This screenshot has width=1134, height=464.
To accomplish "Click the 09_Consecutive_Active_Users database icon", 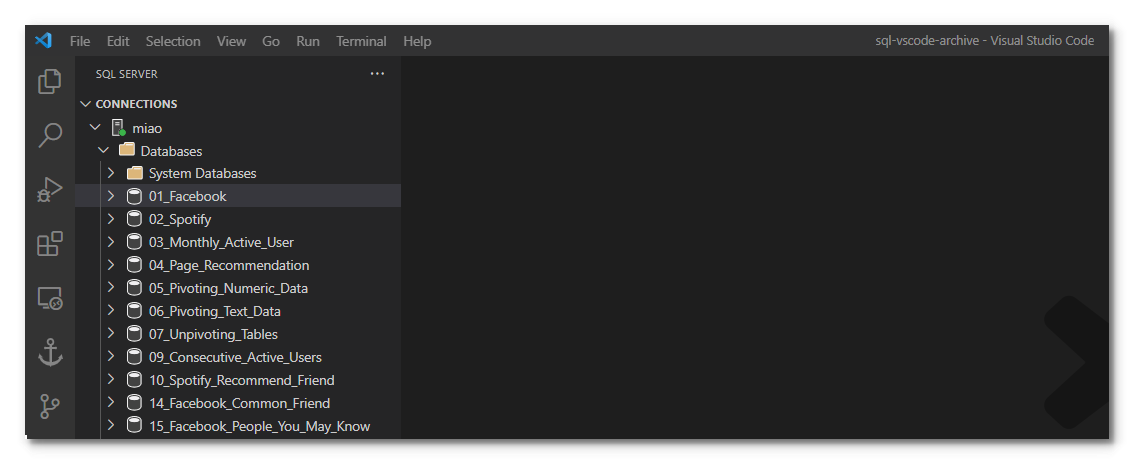I will click(135, 357).
